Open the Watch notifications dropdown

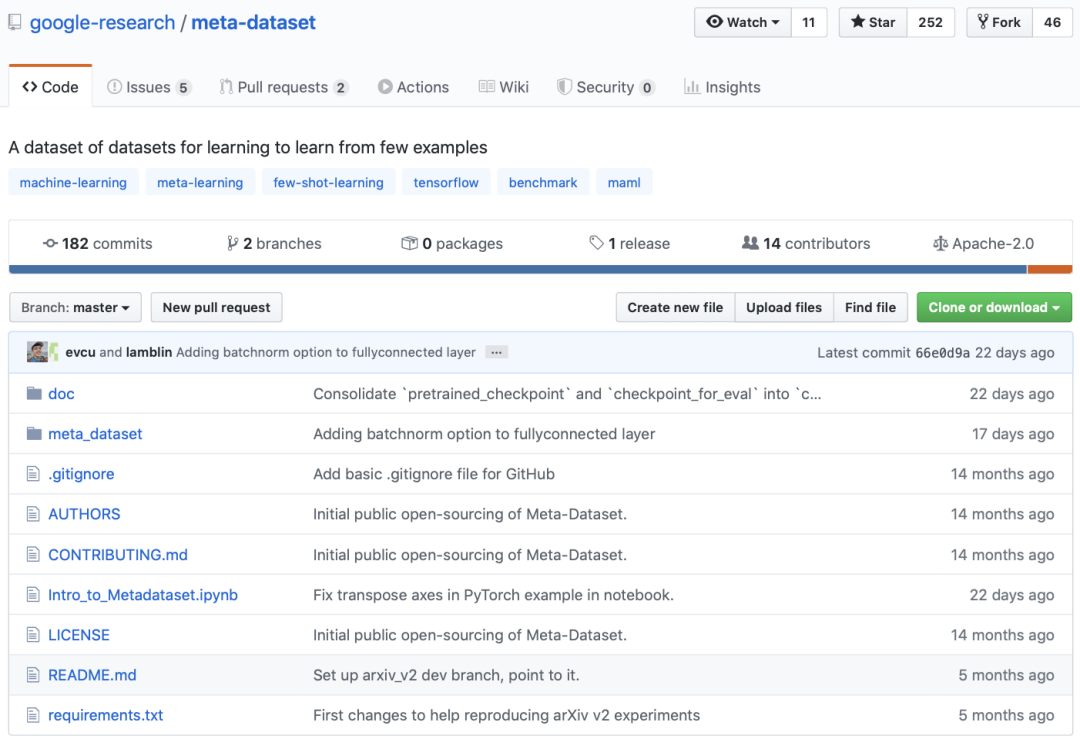click(x=743, y=22)
